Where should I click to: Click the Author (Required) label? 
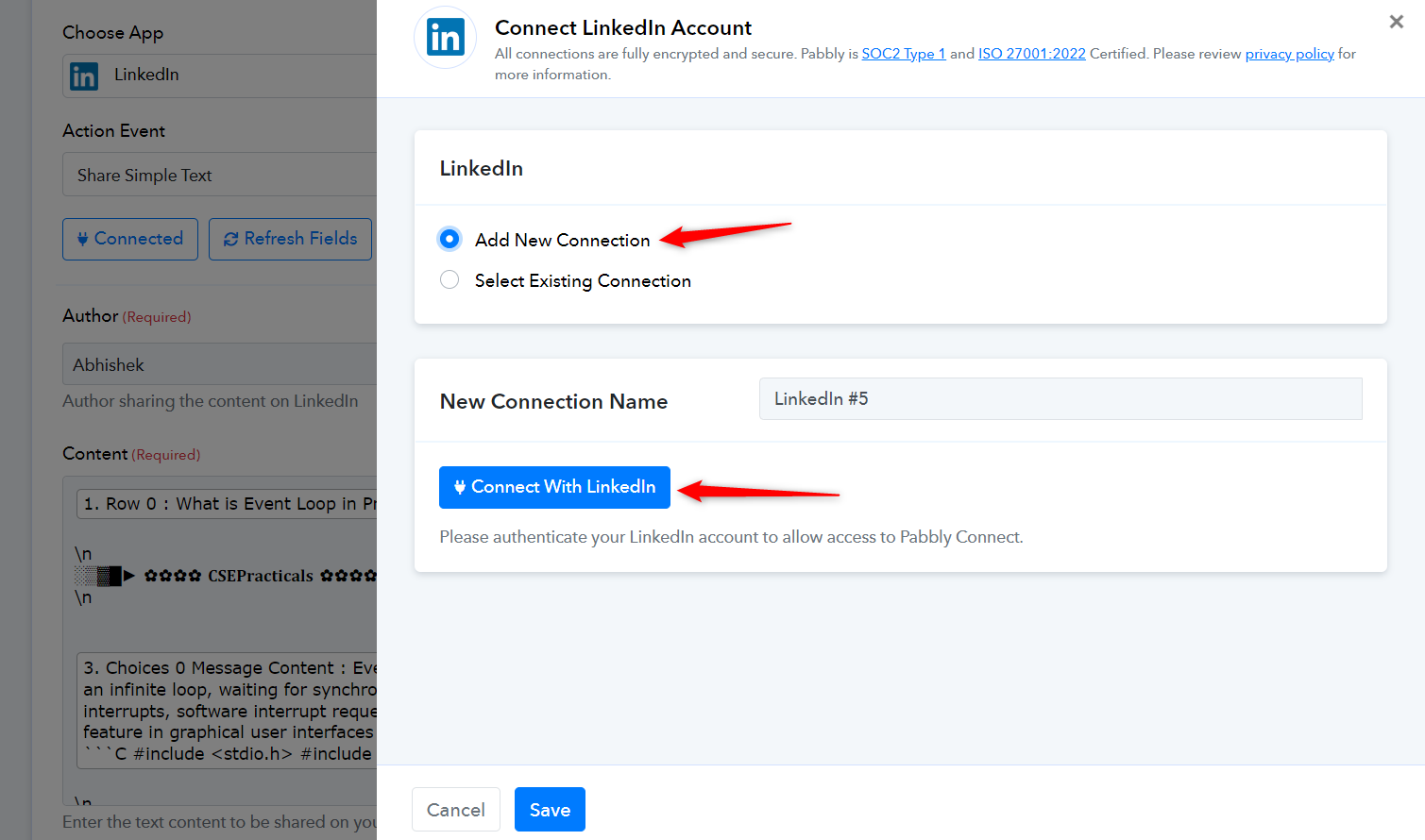pos(127,316)
